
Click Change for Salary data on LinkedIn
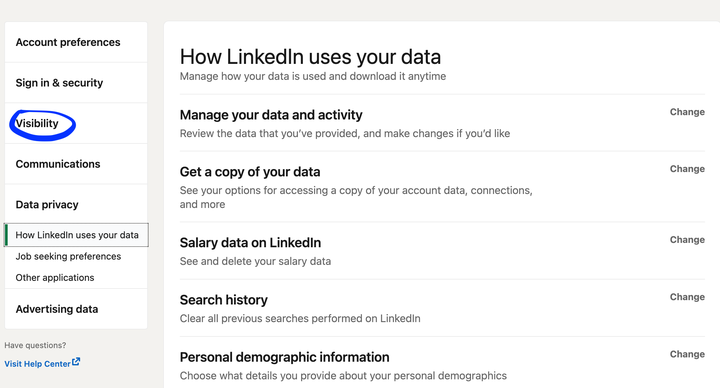tap(687, 240)
